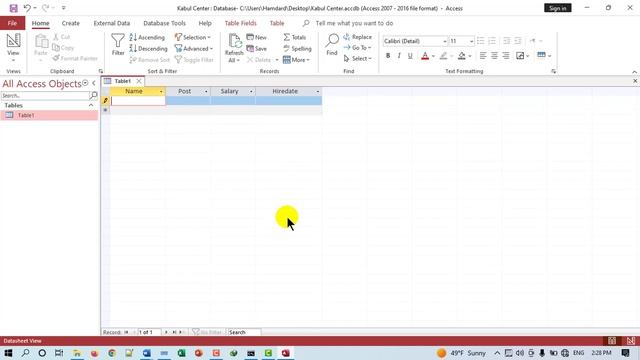This screenshot has width=640, height=360.
Task: Open the File menu
Action: [x=12, y=23]
